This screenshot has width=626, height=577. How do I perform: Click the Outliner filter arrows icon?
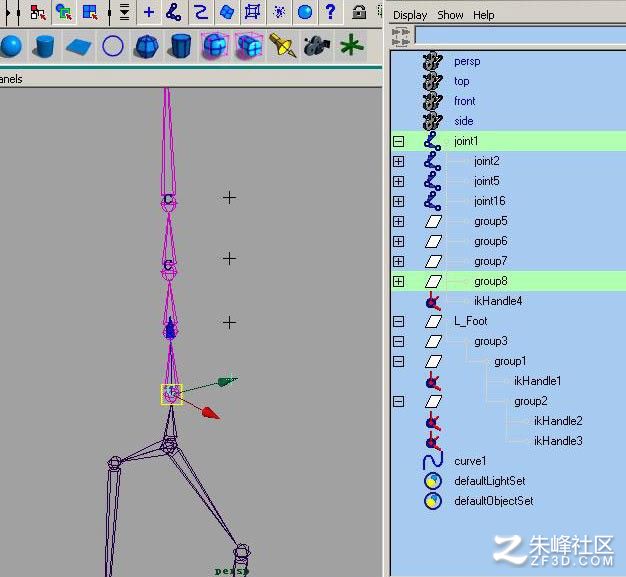401,36
